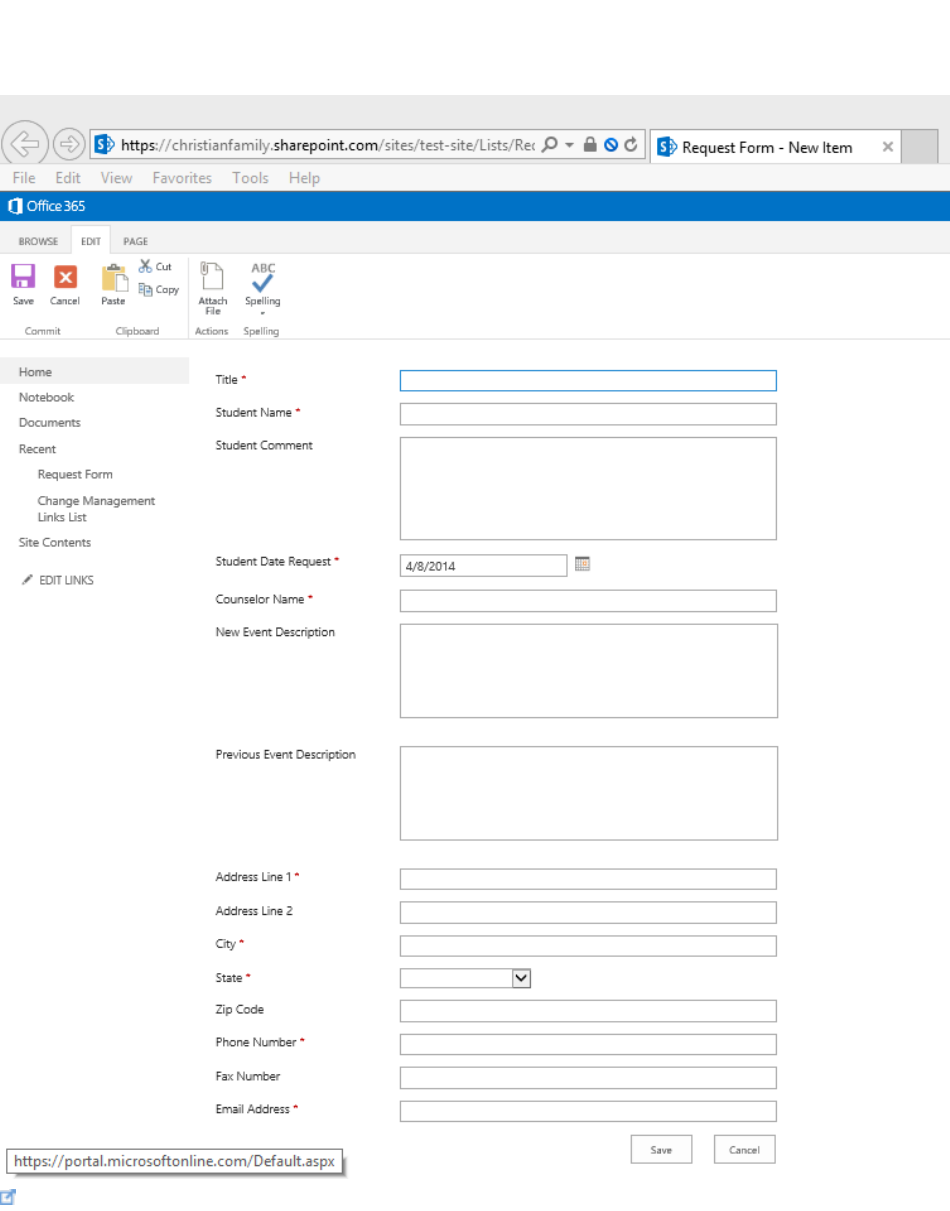This screenshot has height=1211, width=950.
Task: Click the red Cancel icon in ribbon
Action: 65,277
